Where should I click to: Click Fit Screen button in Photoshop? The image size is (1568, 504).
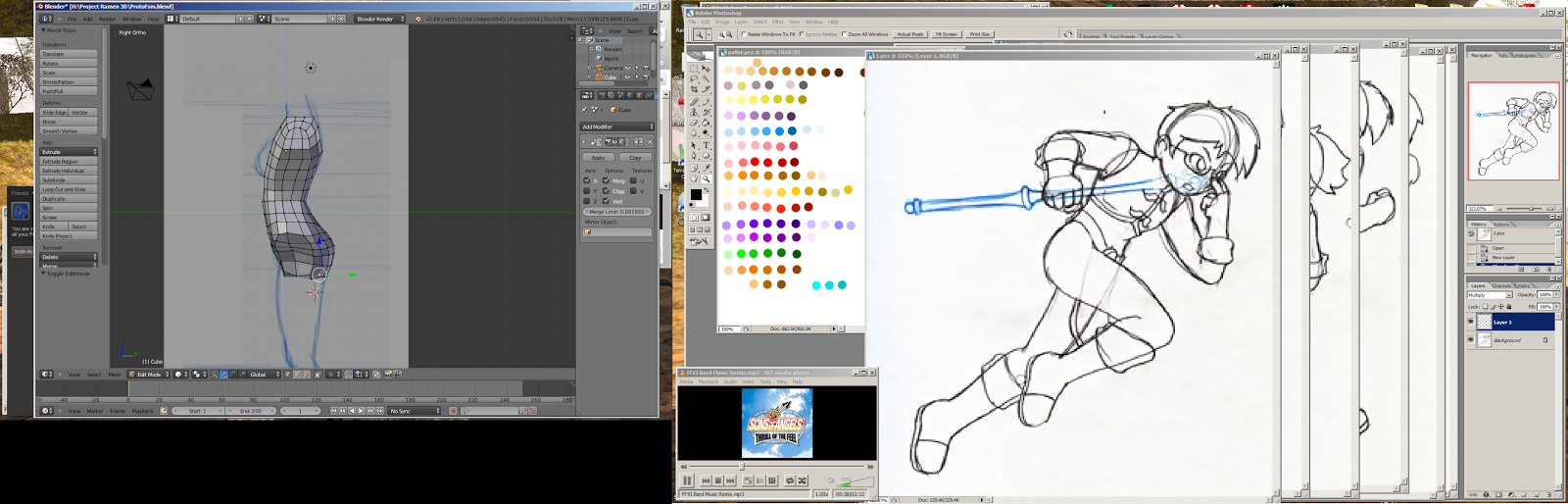tap(947, 34)
